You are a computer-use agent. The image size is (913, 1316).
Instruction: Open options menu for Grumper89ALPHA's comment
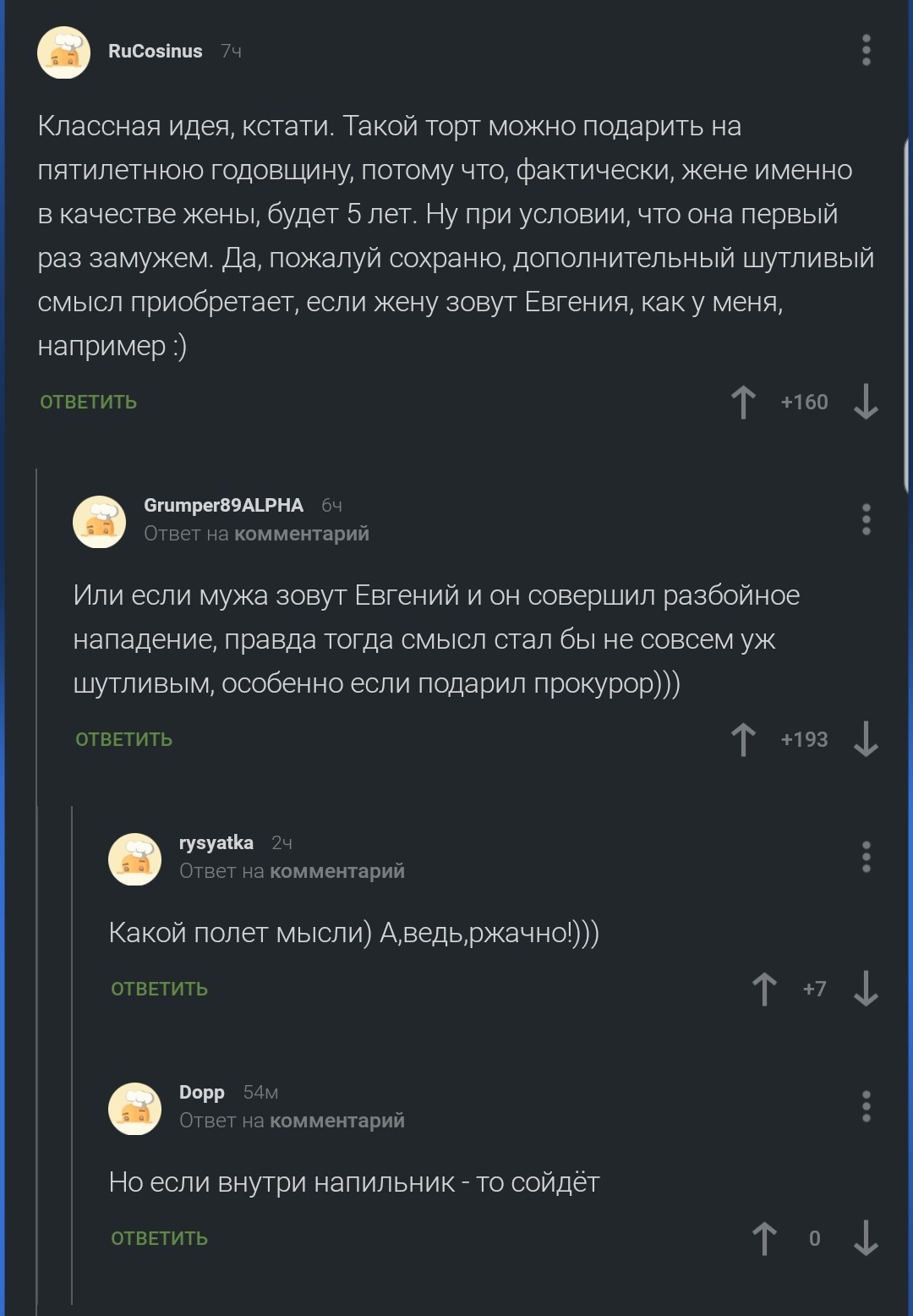[866, 519]
